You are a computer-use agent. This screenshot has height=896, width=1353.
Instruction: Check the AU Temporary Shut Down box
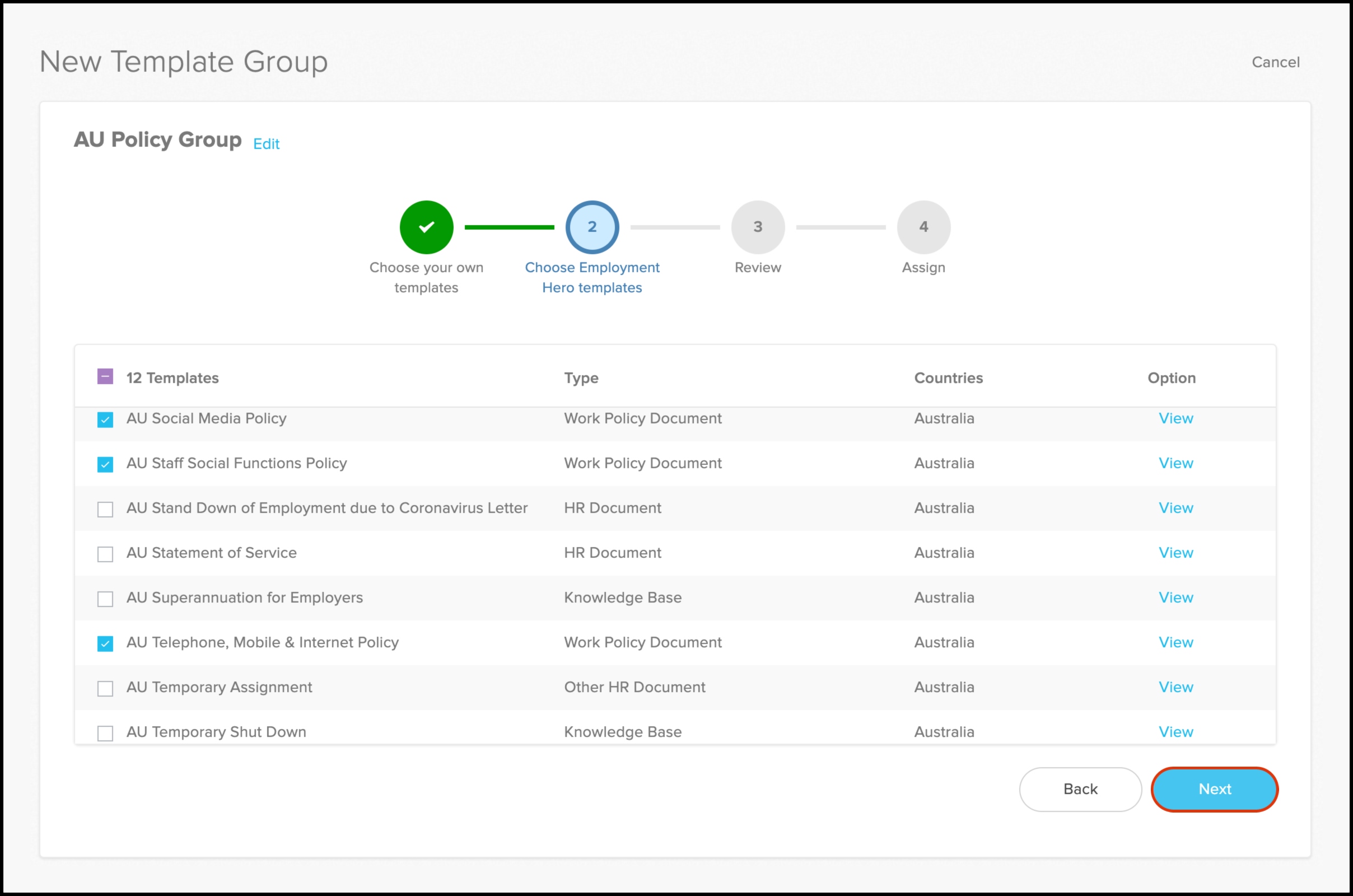click(105, 732)
